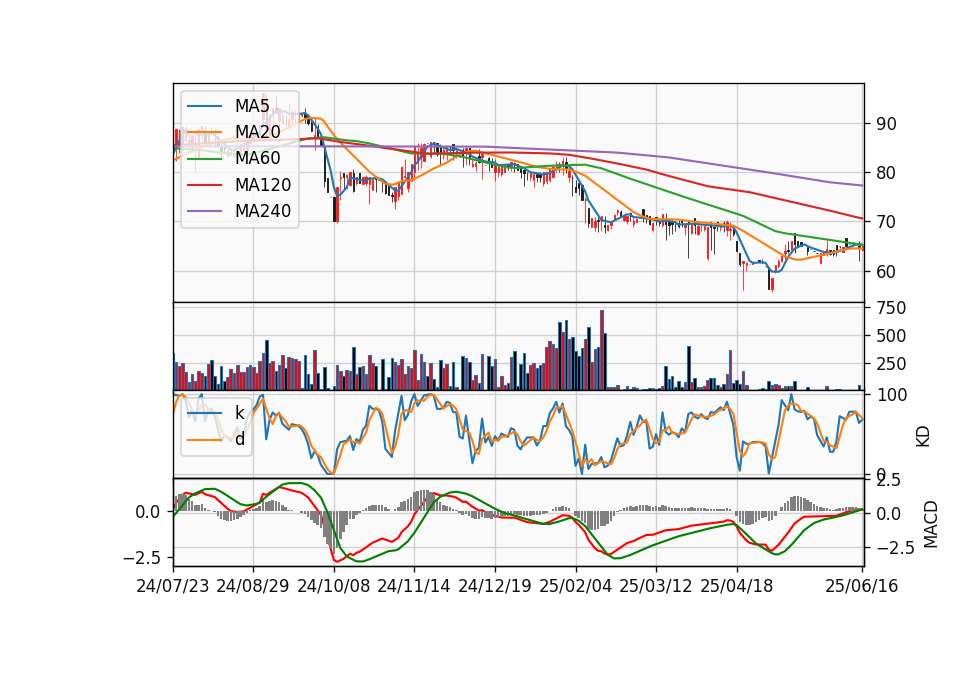Click the price axis value 70
The width and height of the screenshot is (960, 690).
886,222
